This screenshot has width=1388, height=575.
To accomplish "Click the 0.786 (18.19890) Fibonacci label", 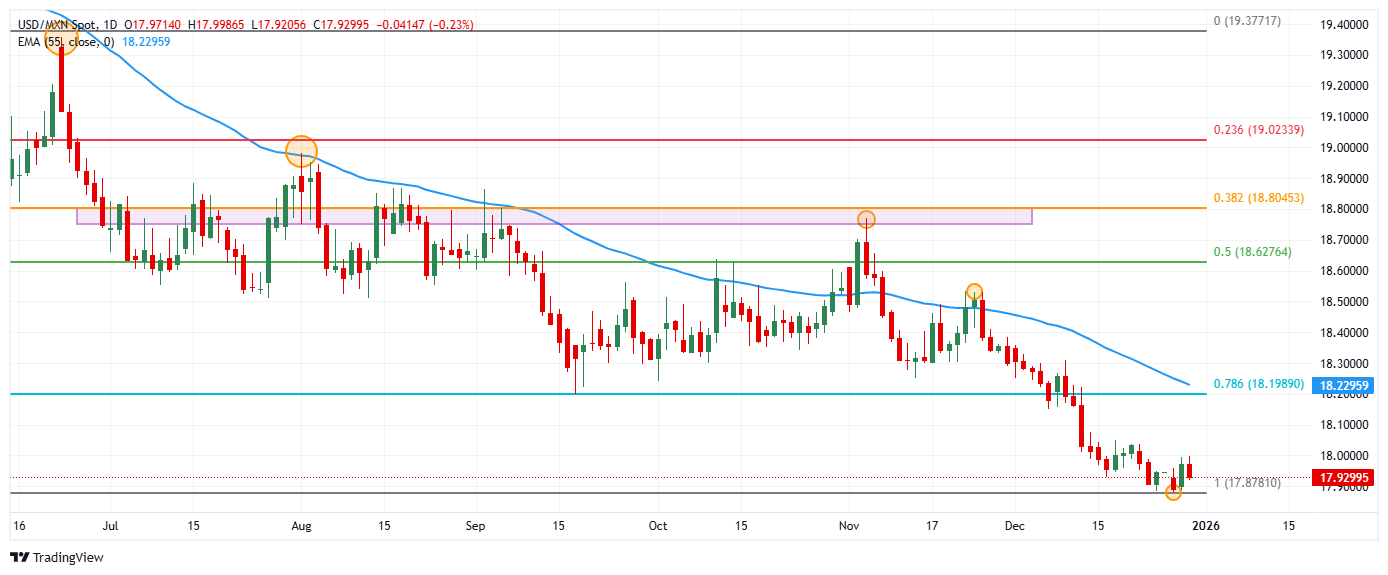I will point(1258,383).
